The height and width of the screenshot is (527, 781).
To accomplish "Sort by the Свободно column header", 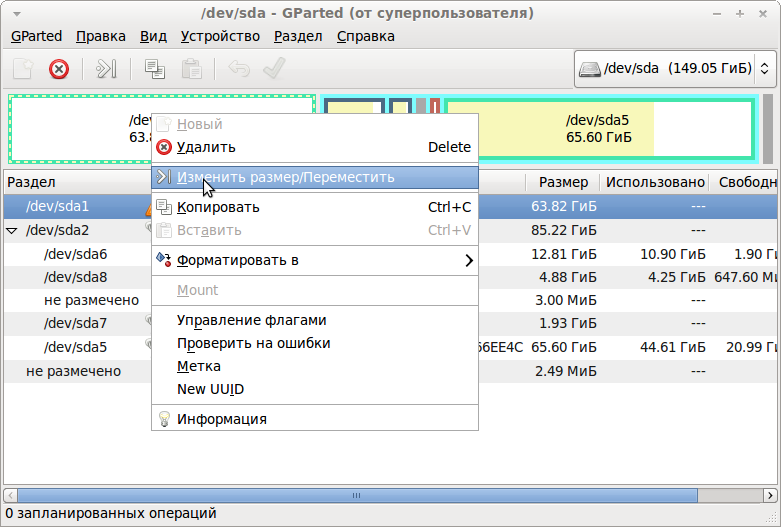I will (x=744, y=182).
